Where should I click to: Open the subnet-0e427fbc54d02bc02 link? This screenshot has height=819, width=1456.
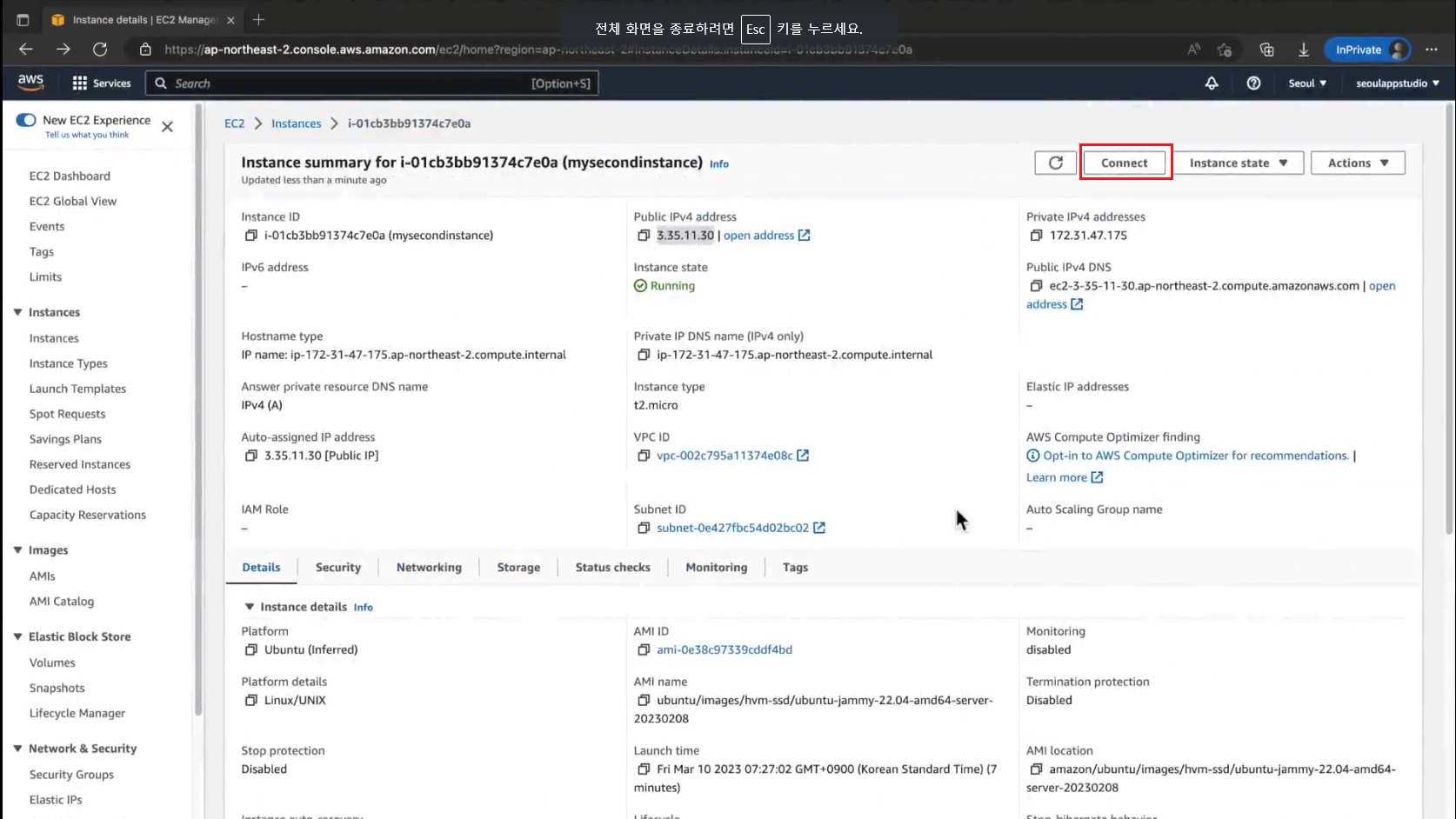741,528
